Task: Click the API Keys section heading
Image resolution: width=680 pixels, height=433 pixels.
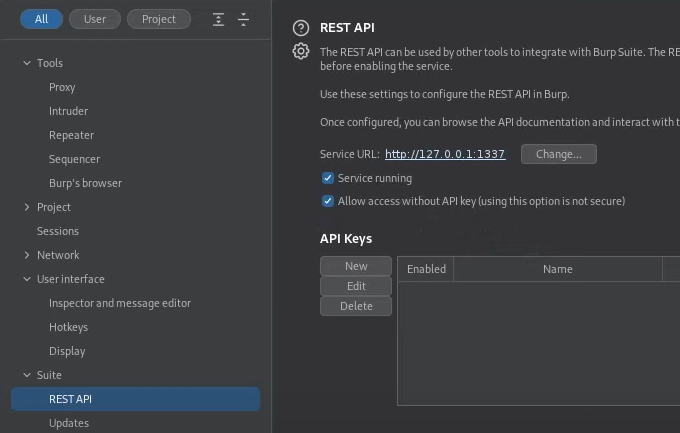Action: [346, 239]
